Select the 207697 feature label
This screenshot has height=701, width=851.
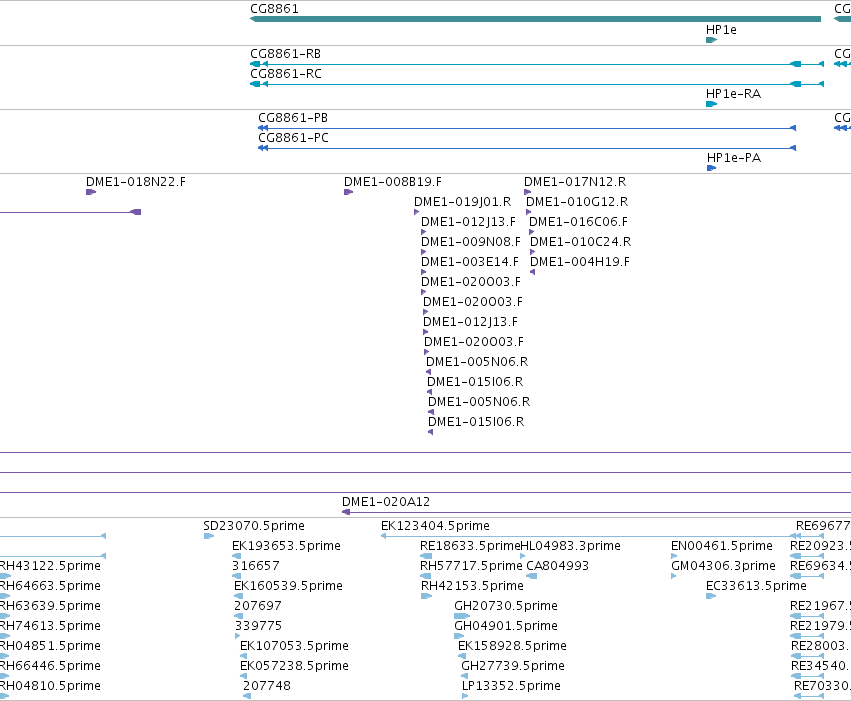click(258, 606)
